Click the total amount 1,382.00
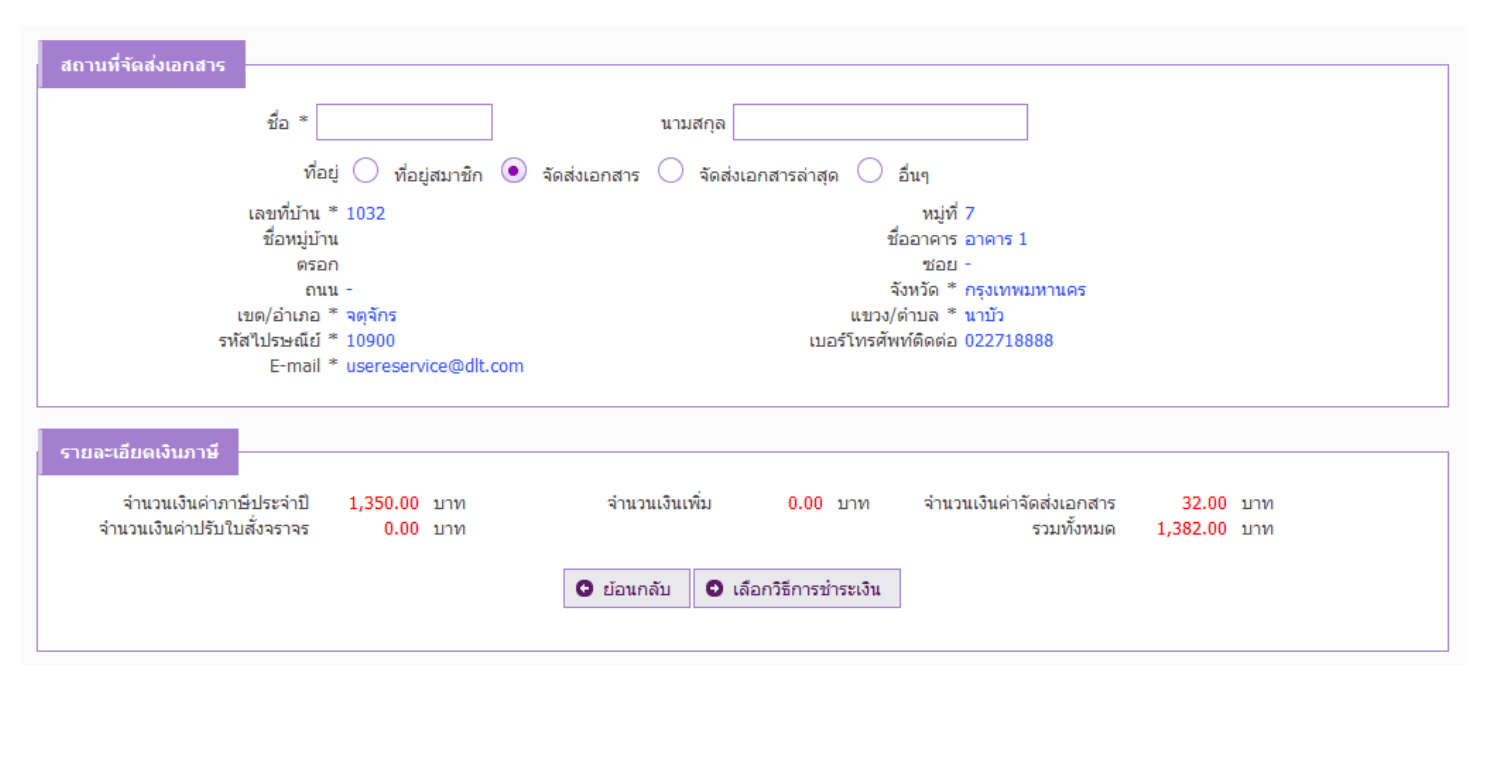1506x758 pixels. click(x=1191, y=529)
